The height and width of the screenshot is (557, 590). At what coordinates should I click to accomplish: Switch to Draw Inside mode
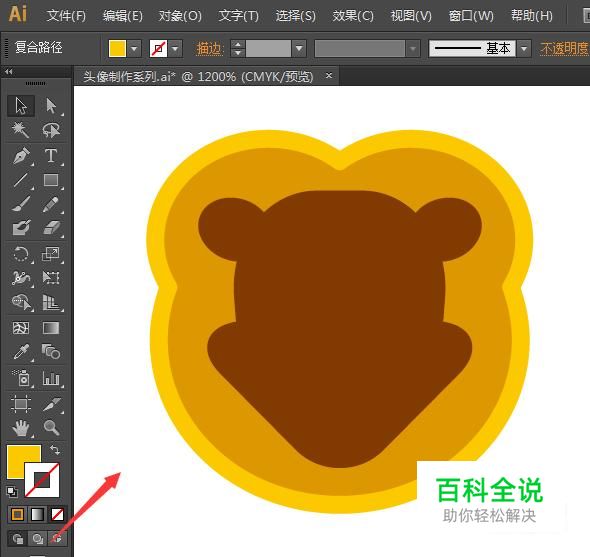click(x=57, y=539)
